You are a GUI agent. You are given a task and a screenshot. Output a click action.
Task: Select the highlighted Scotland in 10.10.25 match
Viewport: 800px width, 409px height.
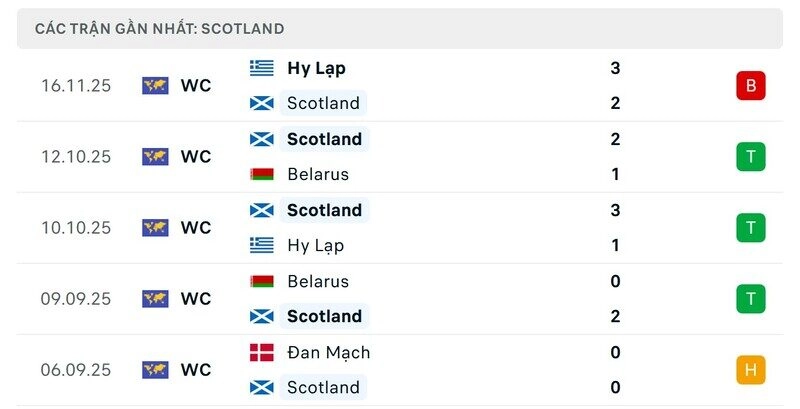(x=324, y=210)
